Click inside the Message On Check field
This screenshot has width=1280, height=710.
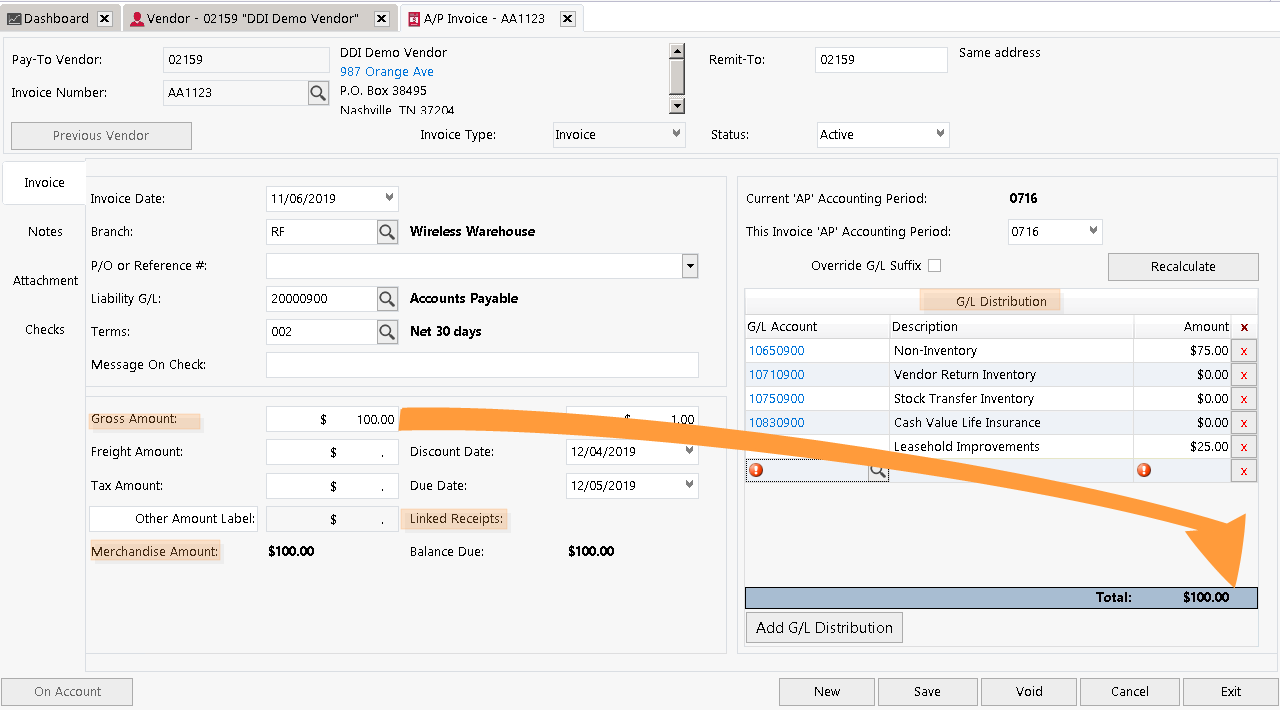tap(482, 364)
